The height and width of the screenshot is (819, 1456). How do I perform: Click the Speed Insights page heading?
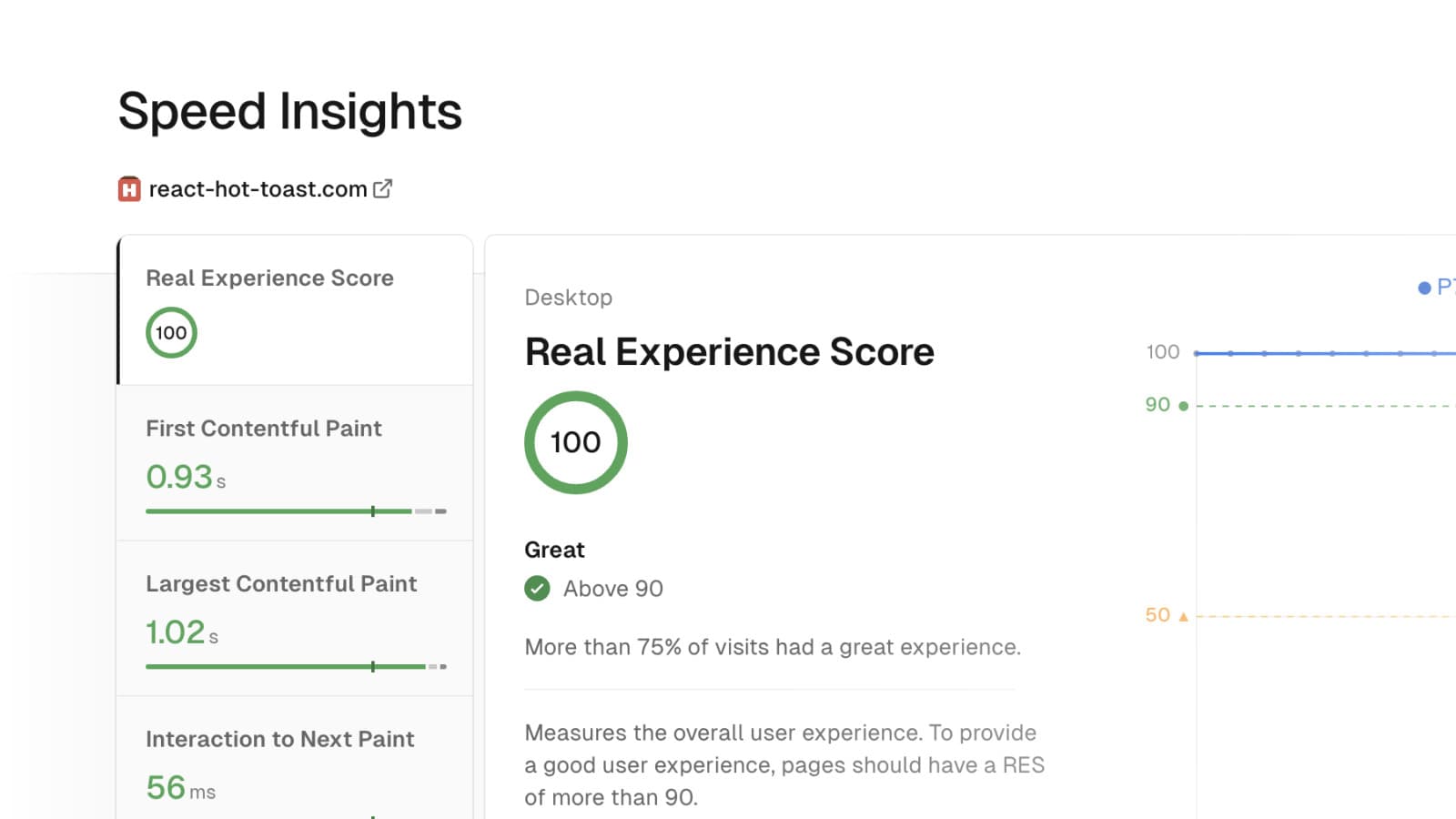(x=289, y=111)
